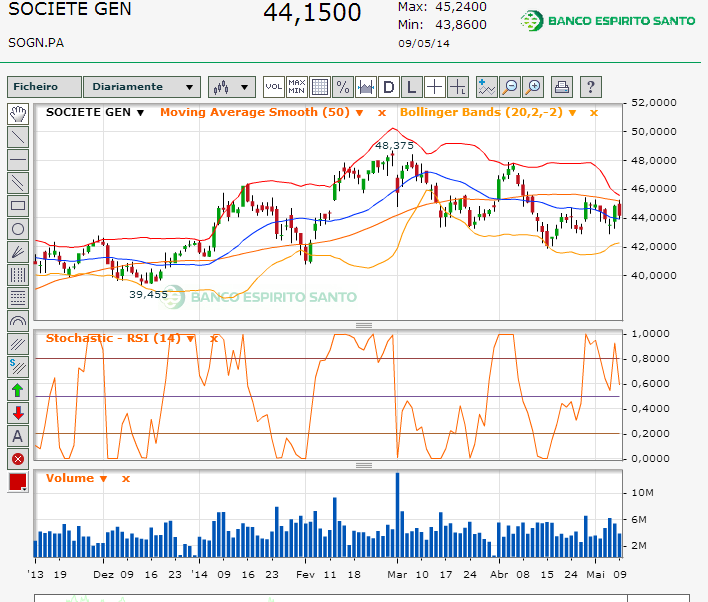Print the chart

pos(562,87)
